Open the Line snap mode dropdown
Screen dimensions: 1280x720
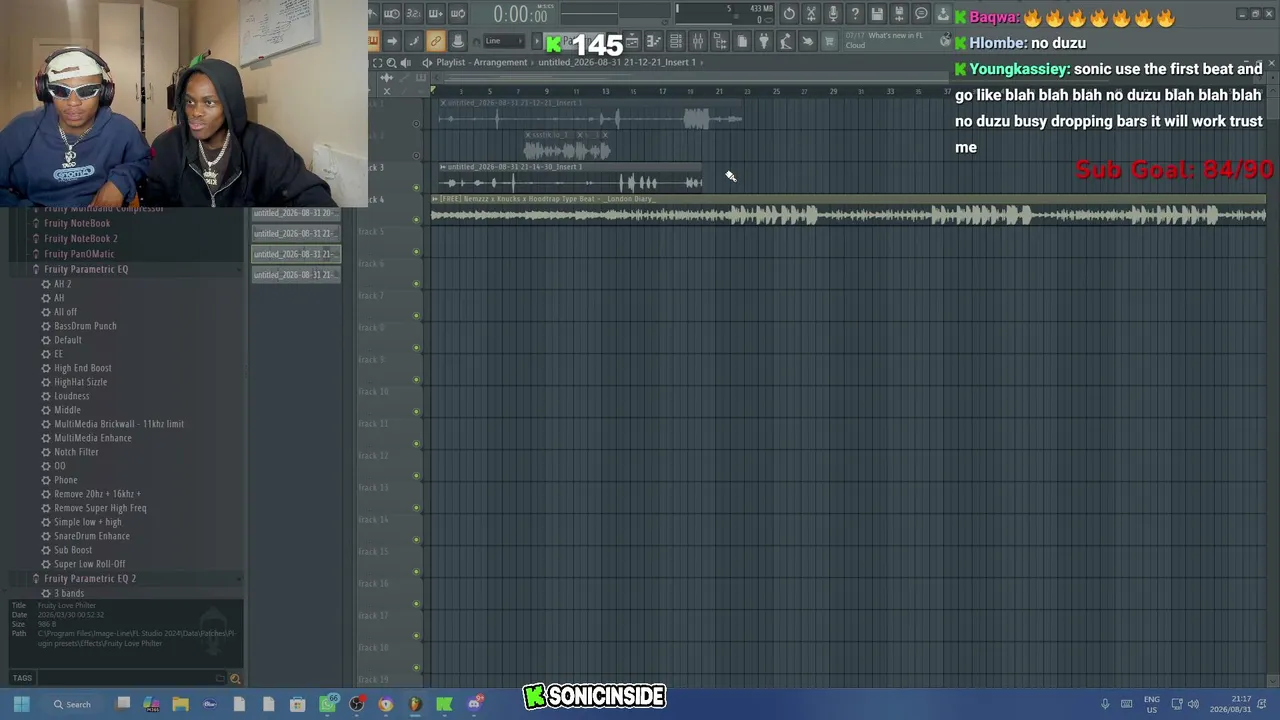click(x=503, y=41)
